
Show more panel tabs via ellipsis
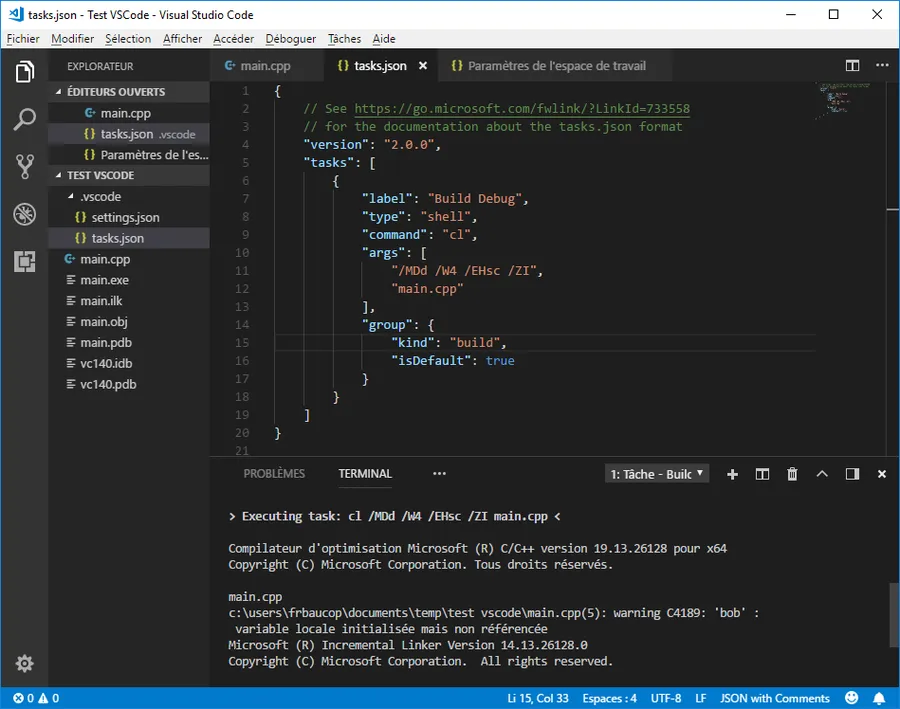click(x=440, y=474)
